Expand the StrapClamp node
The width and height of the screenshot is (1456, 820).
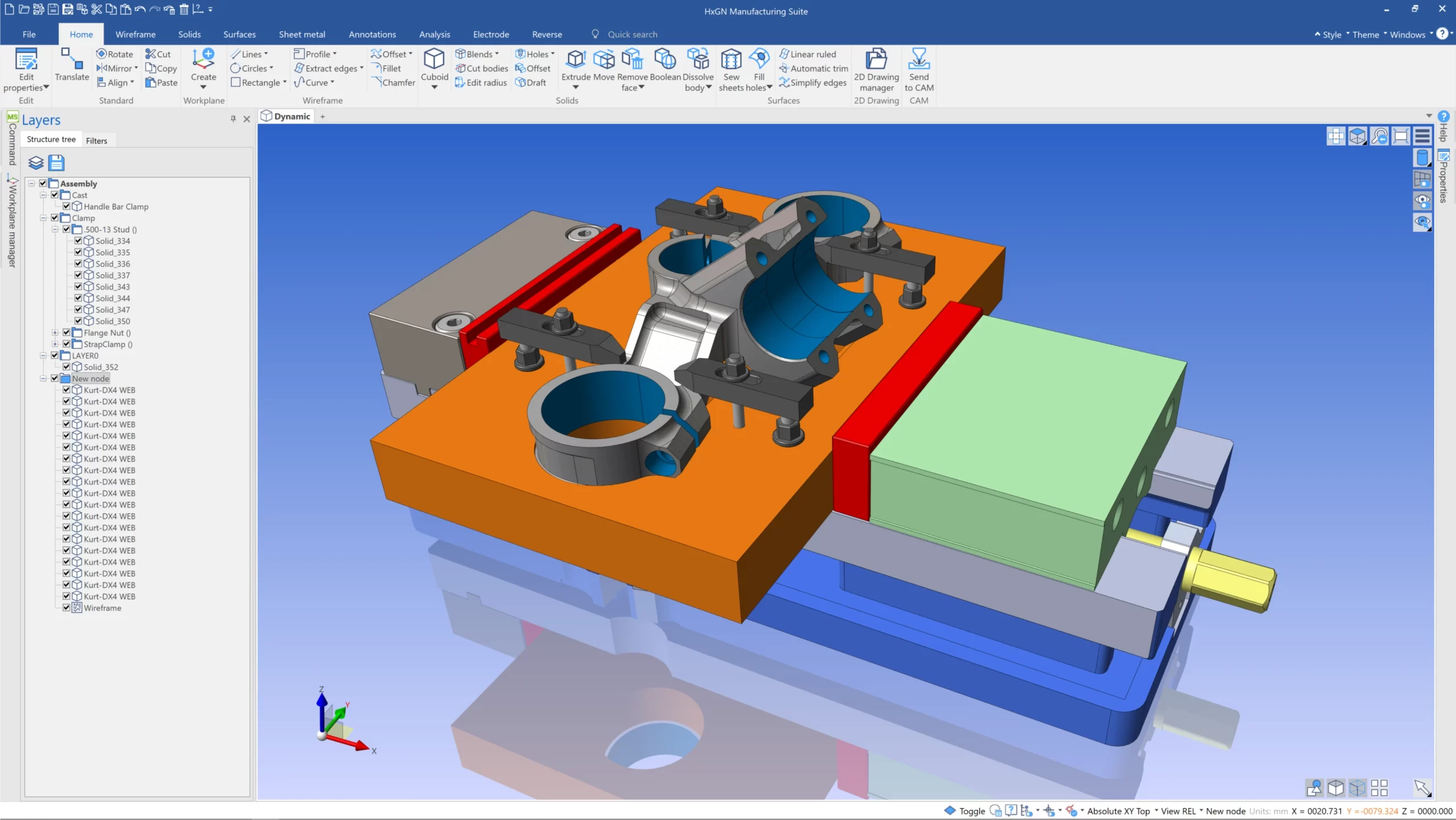[55, 344]
